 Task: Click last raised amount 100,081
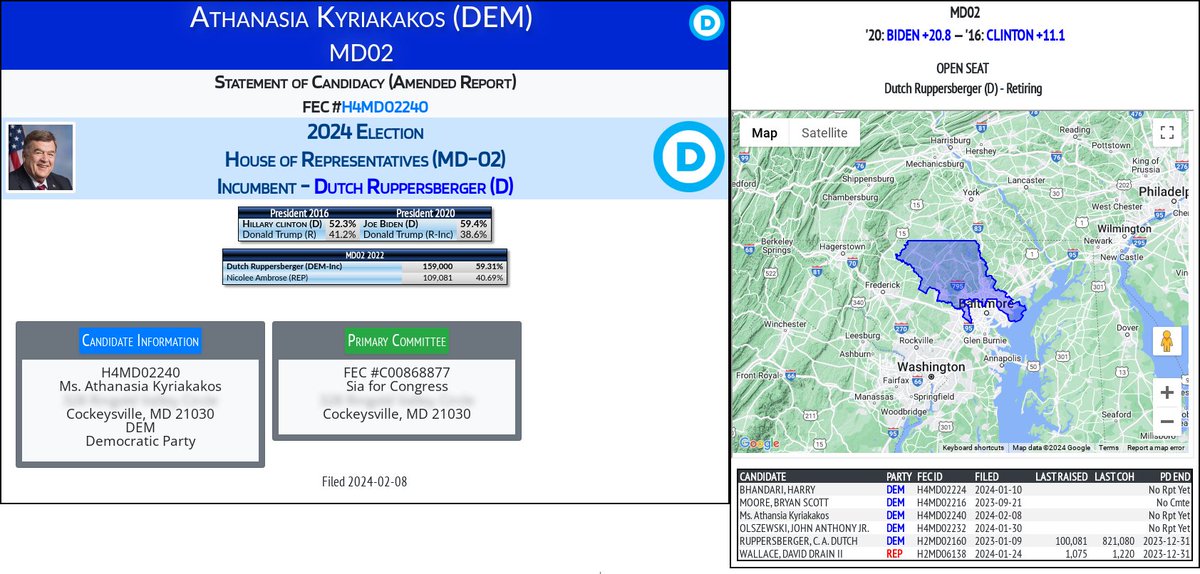(1069, 539)
